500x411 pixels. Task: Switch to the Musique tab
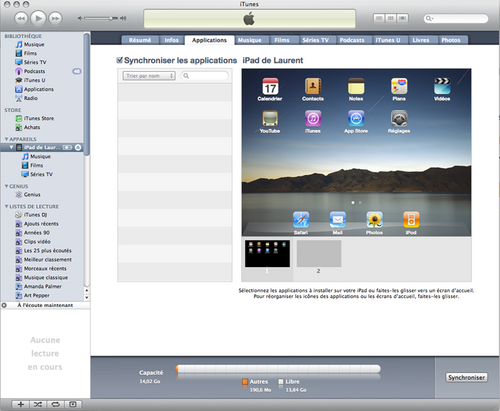coord(250,40)
